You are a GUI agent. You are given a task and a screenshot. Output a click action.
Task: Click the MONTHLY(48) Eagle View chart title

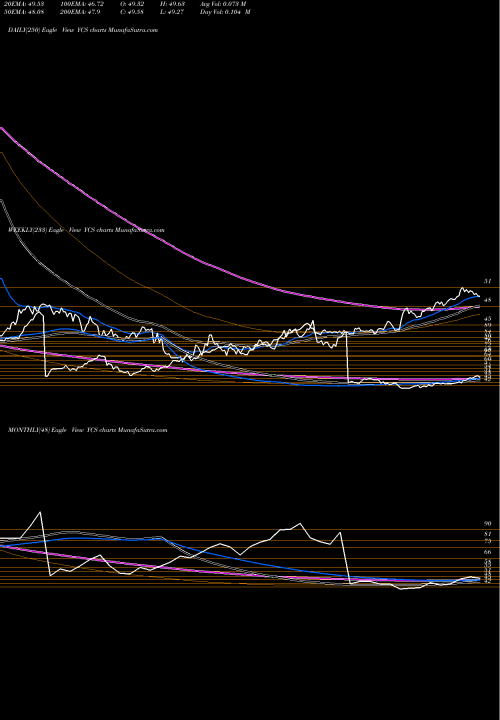point(88,430)
